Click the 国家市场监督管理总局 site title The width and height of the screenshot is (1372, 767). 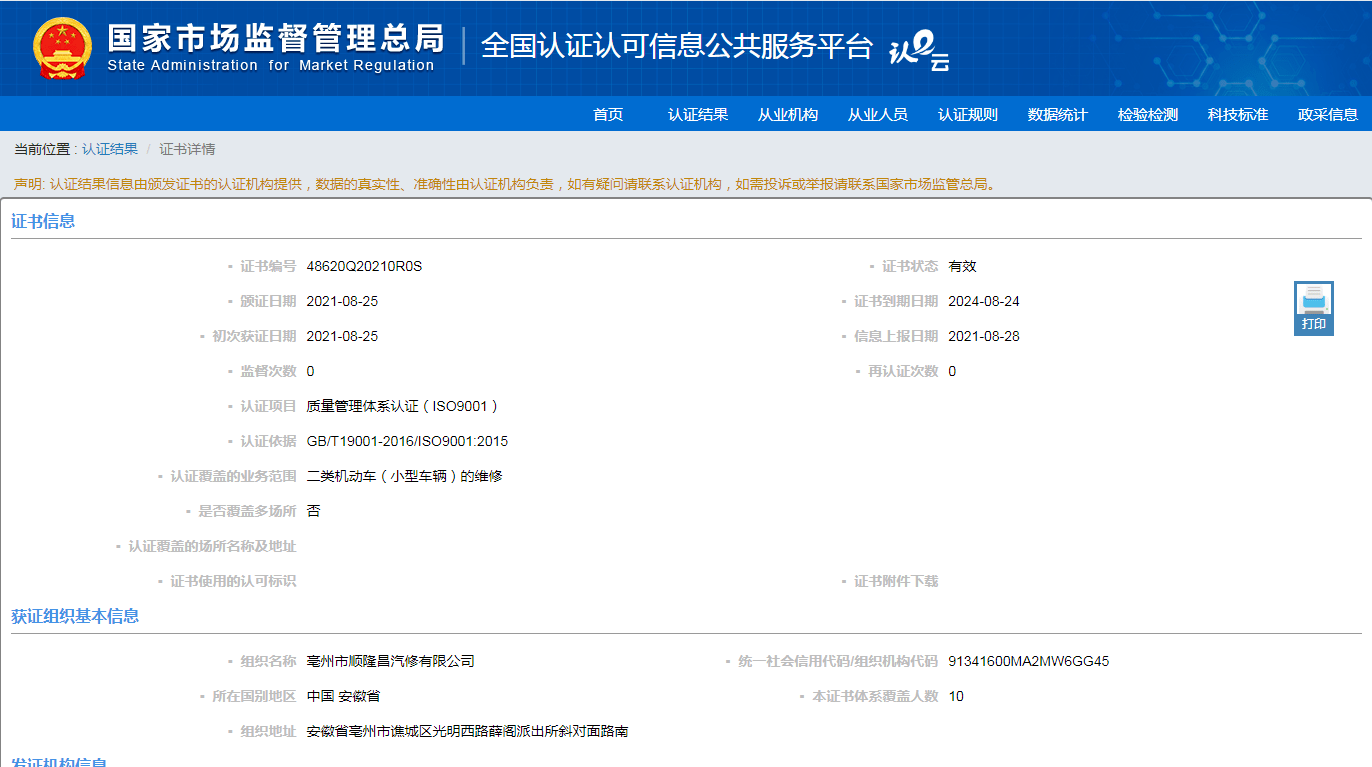click(275, 40)
